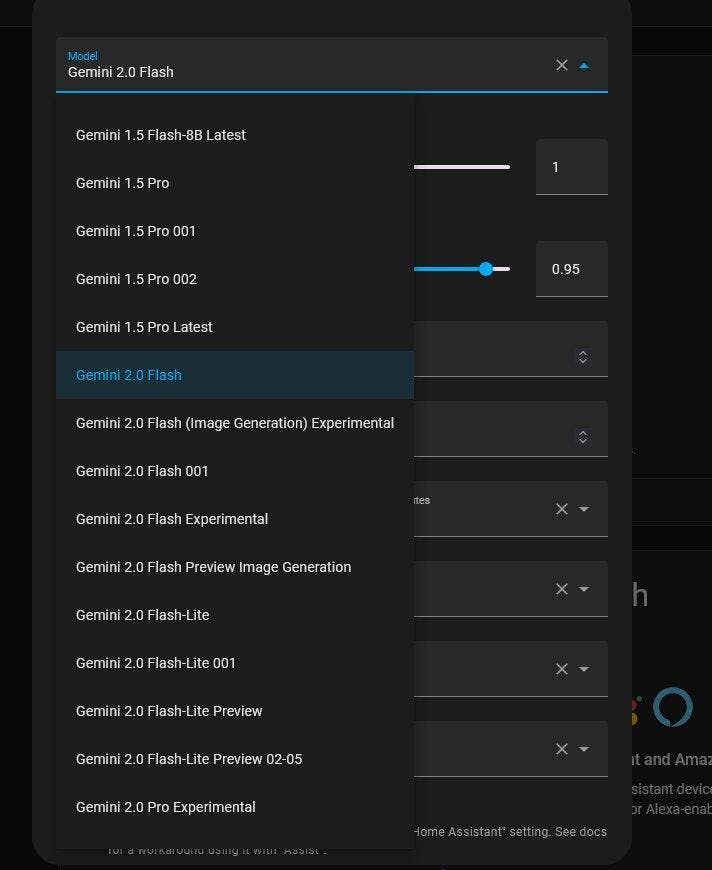Pick Gemini 1.5 Pro 002
This screenshot has height=870, width=712.
137,279
